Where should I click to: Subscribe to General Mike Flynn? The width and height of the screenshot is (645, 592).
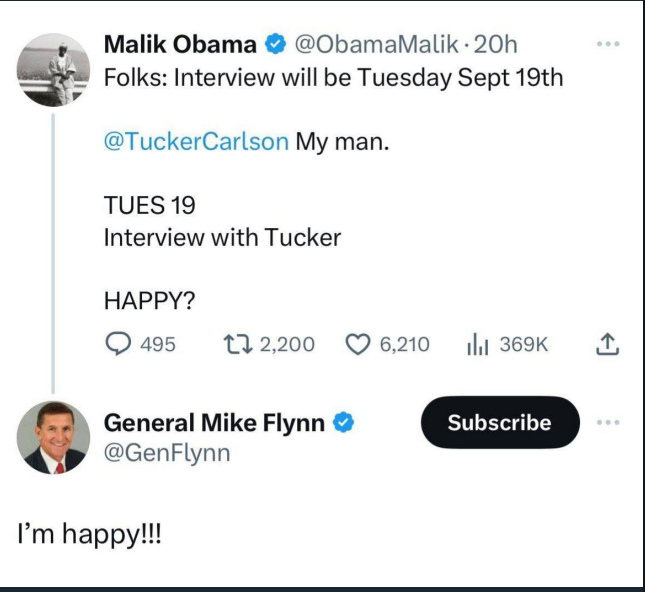(499, 423)
